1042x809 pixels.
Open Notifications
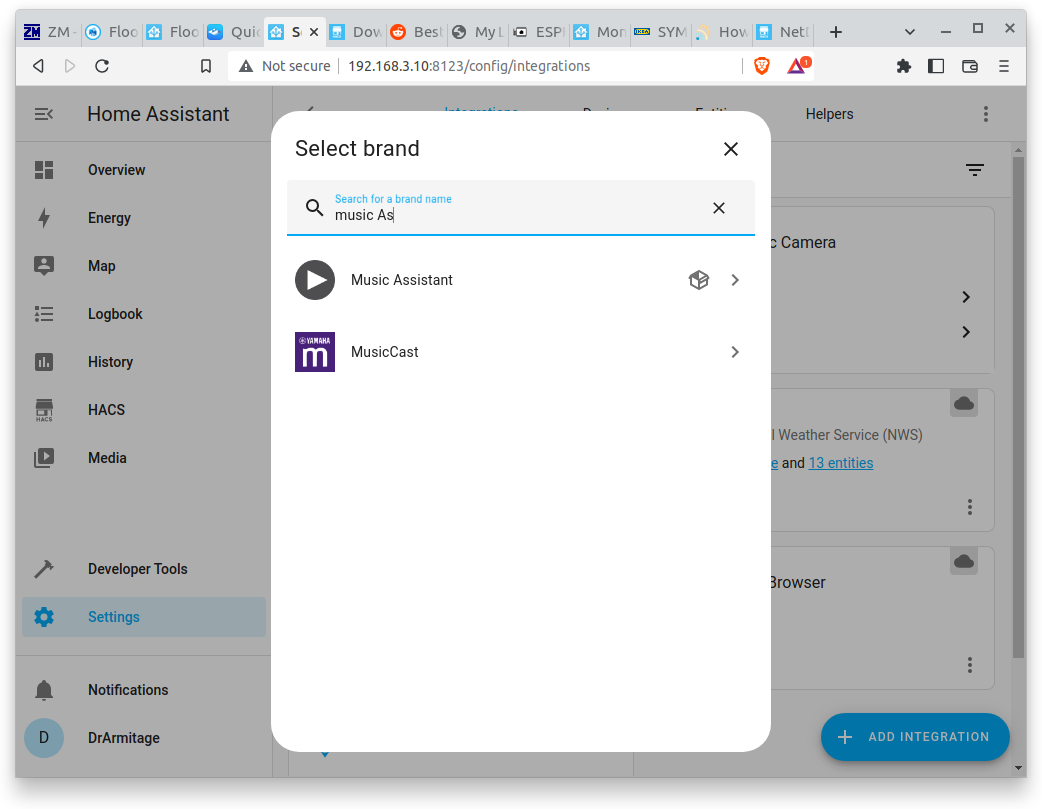pos(144,690)
